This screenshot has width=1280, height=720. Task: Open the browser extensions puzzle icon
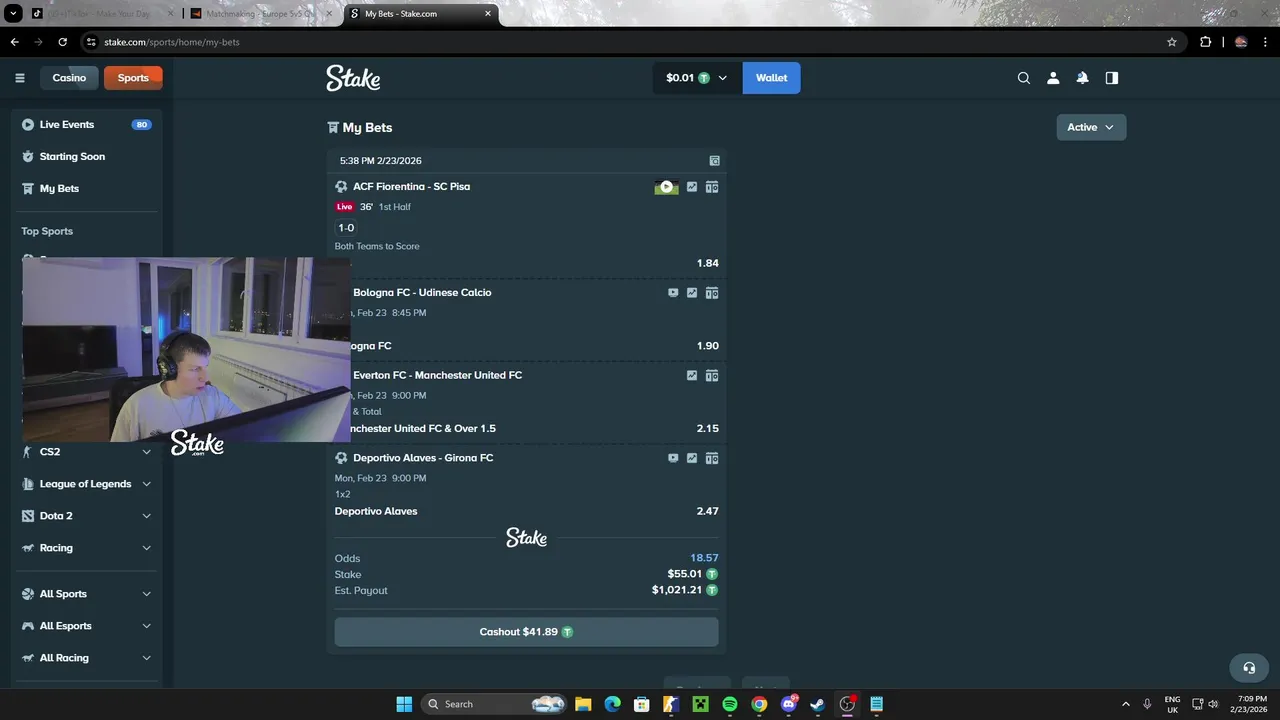(1205, 42)
